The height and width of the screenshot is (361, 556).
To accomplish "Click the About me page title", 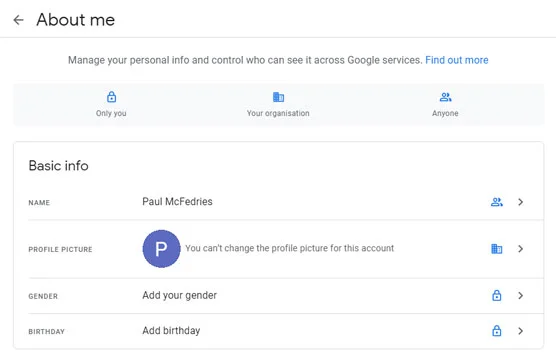I will click(76, 20).
